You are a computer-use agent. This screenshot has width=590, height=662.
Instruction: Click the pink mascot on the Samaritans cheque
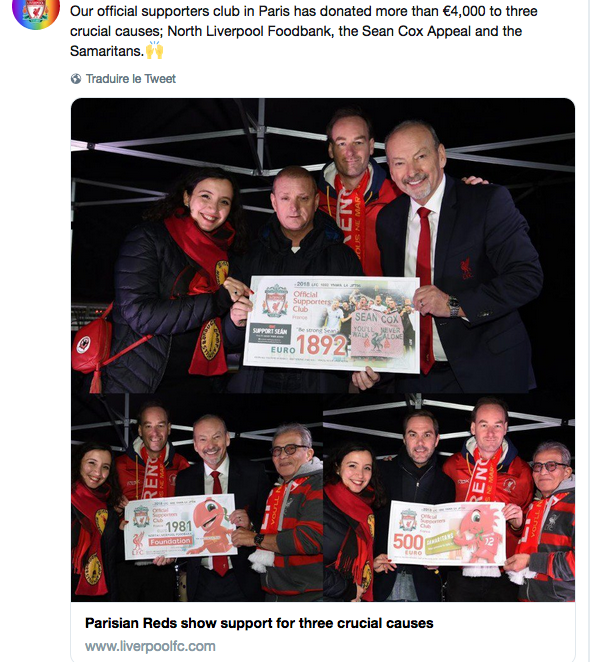click(x=478, y=535)
